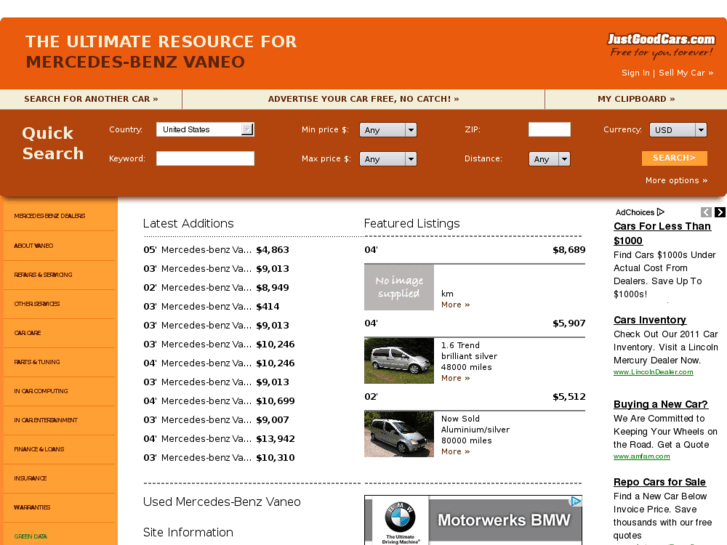Click the Used Mercedes-Benz Vaneo heading
Image resolution: width=727 pixels, height=545 pixels.
coord(222,502)
